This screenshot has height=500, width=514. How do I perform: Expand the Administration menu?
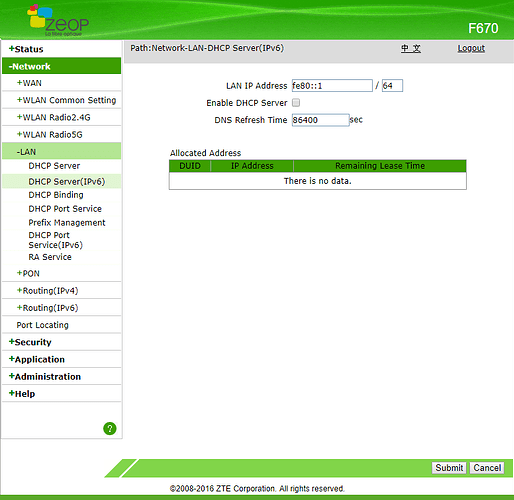point(45,377)
